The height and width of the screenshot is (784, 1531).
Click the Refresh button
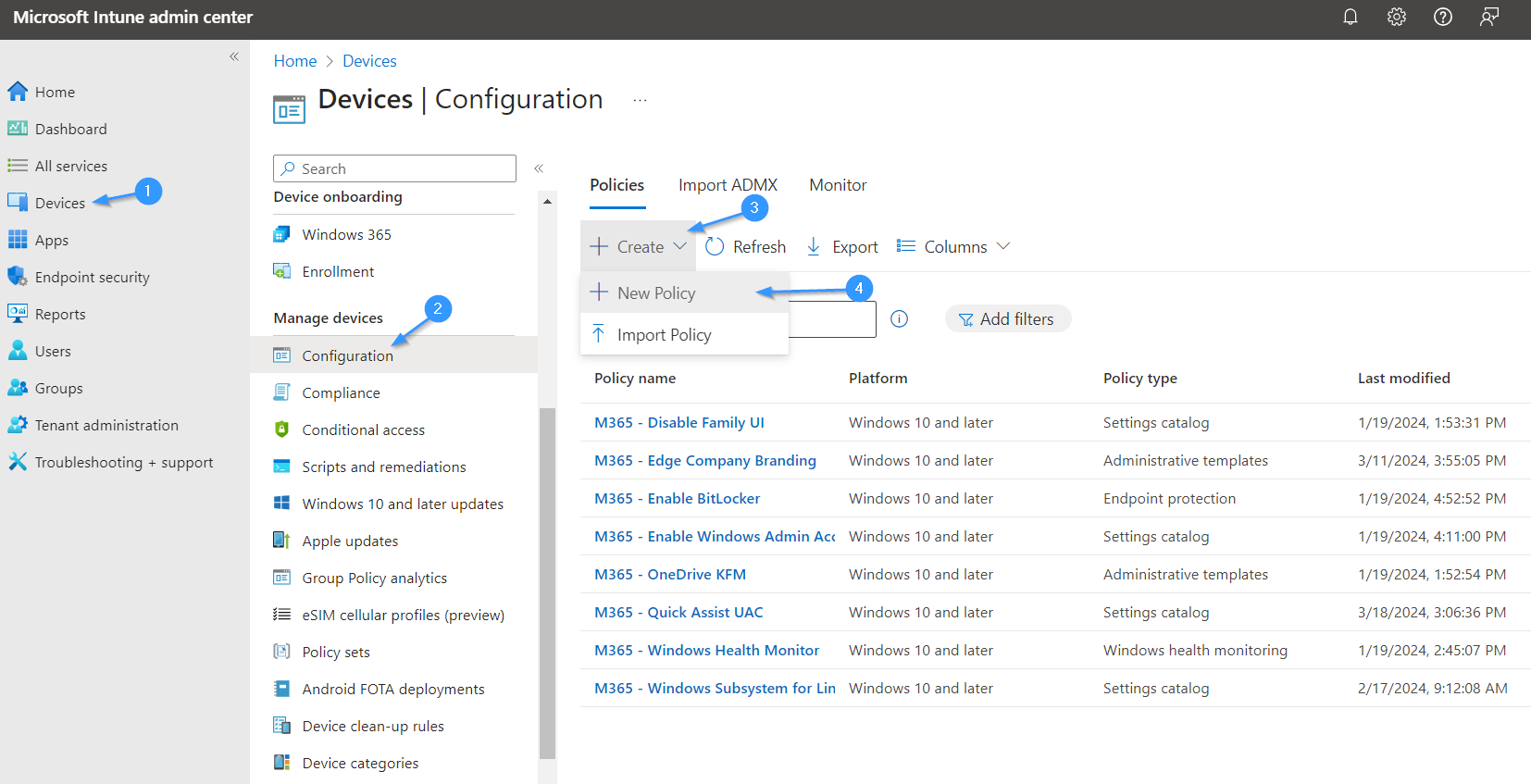(745, 246)
